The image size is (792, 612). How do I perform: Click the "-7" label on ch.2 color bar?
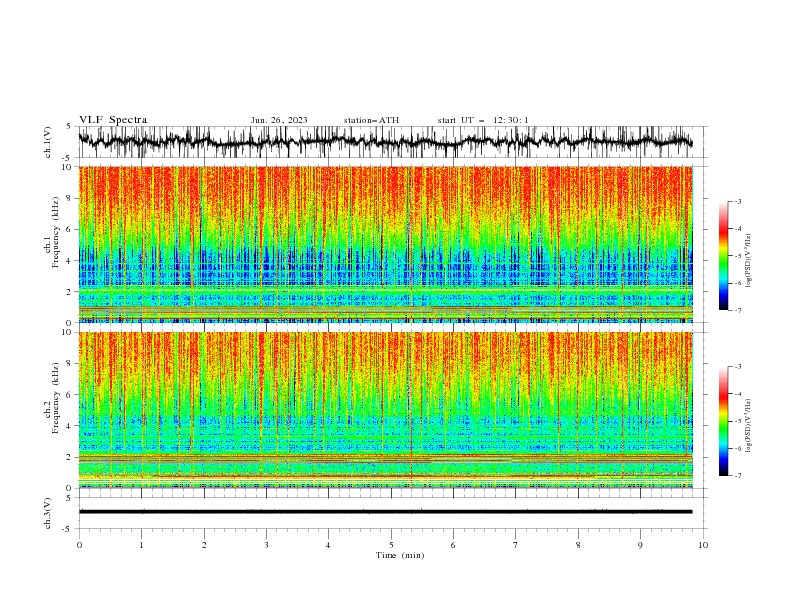pyautogui.click(x=737, y=475)
